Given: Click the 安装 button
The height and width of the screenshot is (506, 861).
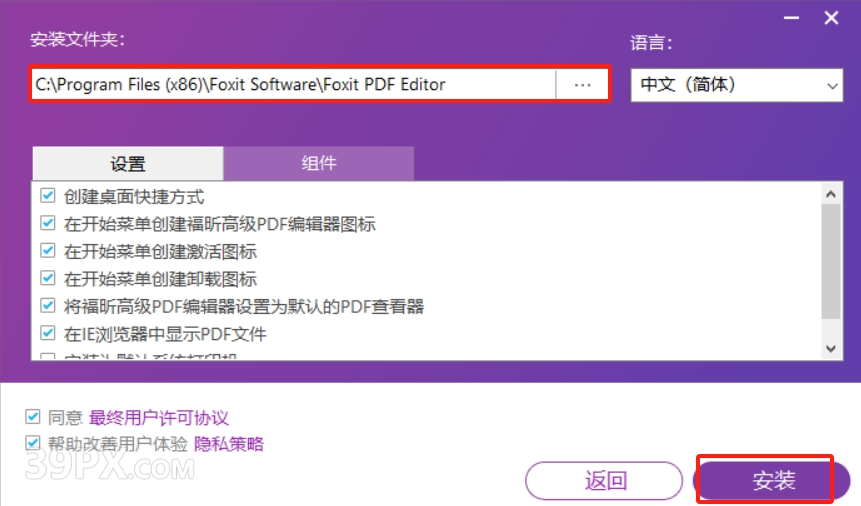Looking at the screenshot, I should [773, 481].
